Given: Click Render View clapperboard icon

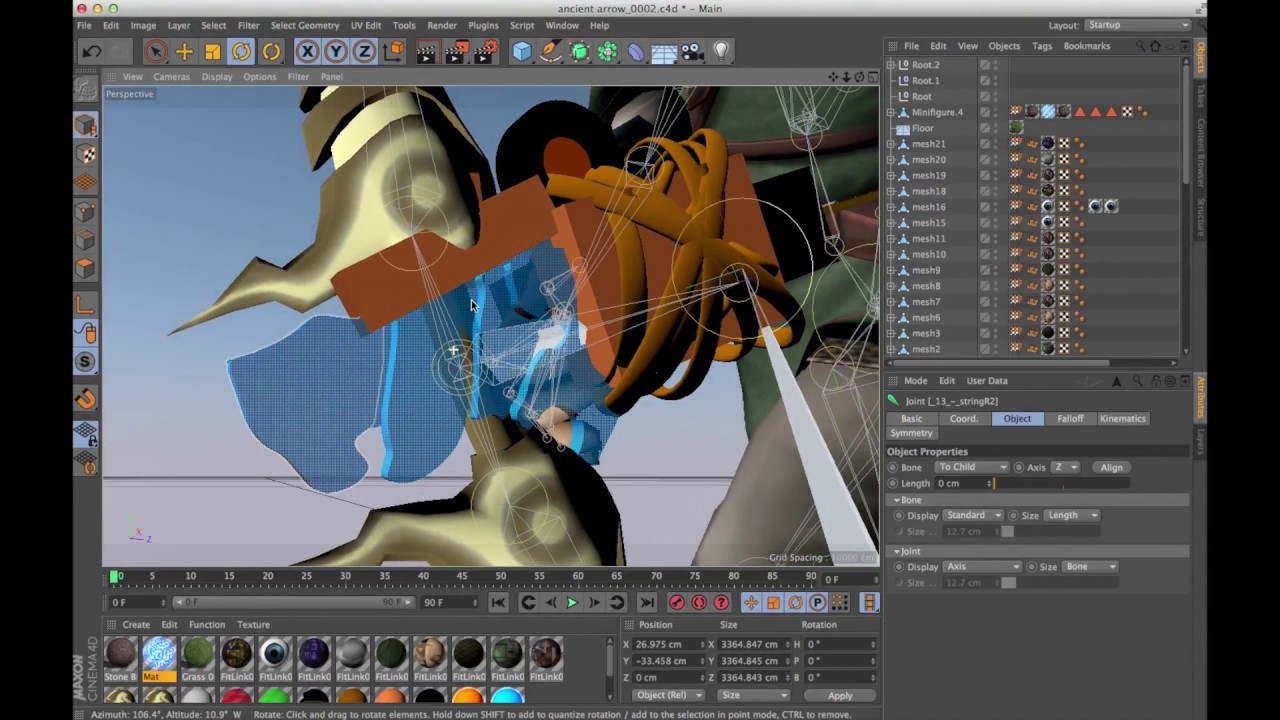Looking at the screenshot, I should click(427, 52).
